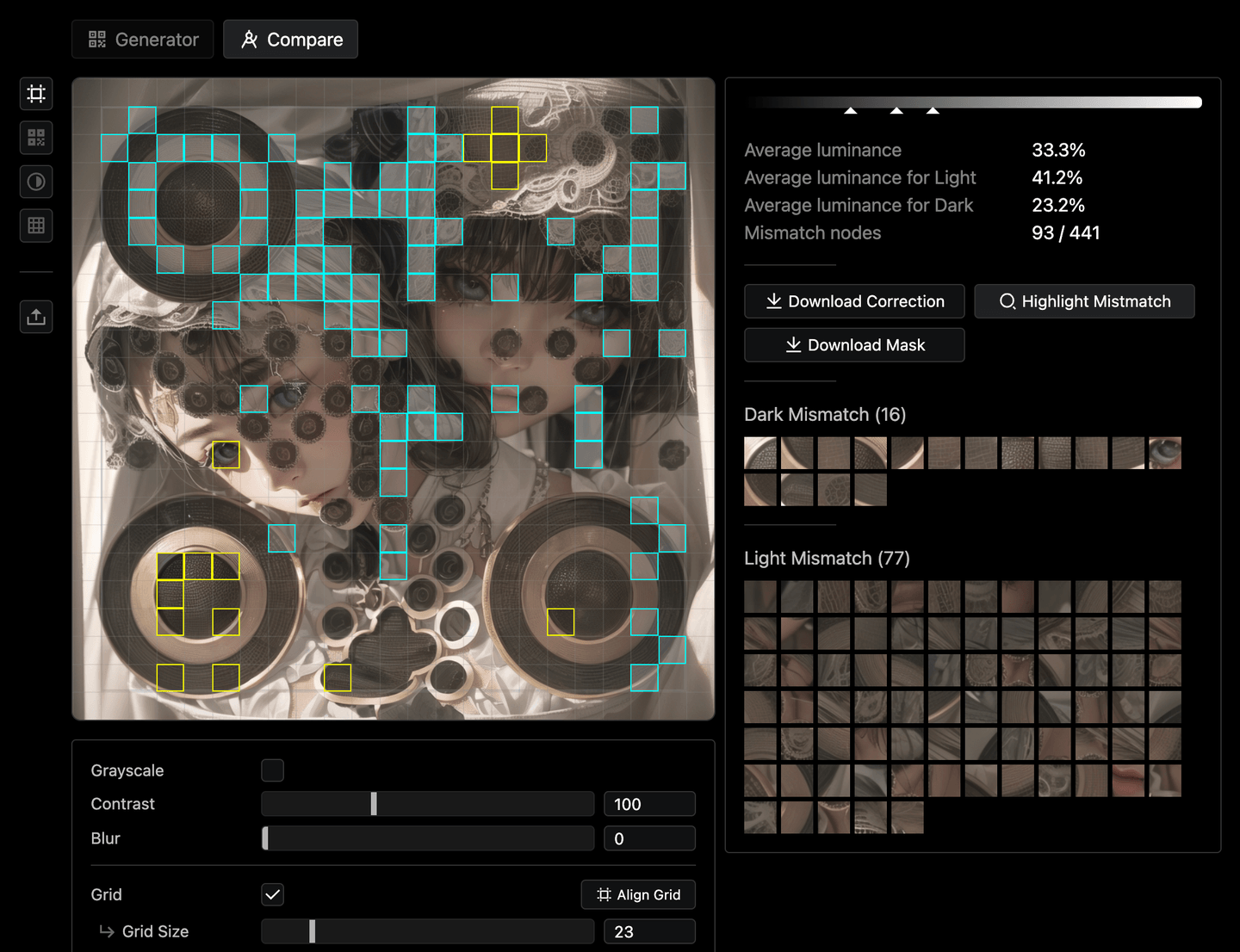Select the frame alignment tool in sidebar
Image resolution: width=1240 pixels, height=952 pixels.
coord(35,93)
